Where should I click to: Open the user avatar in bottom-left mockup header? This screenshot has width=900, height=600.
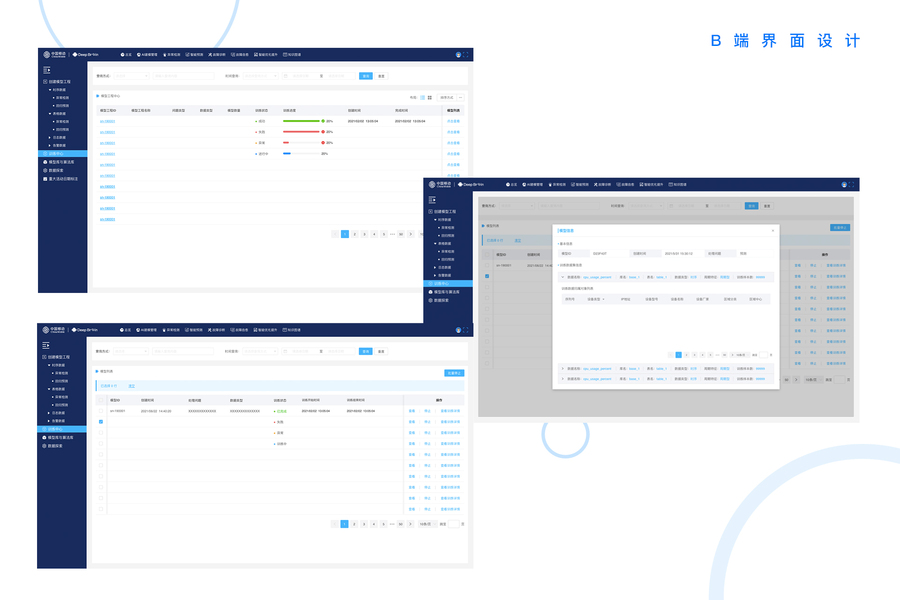458,330
